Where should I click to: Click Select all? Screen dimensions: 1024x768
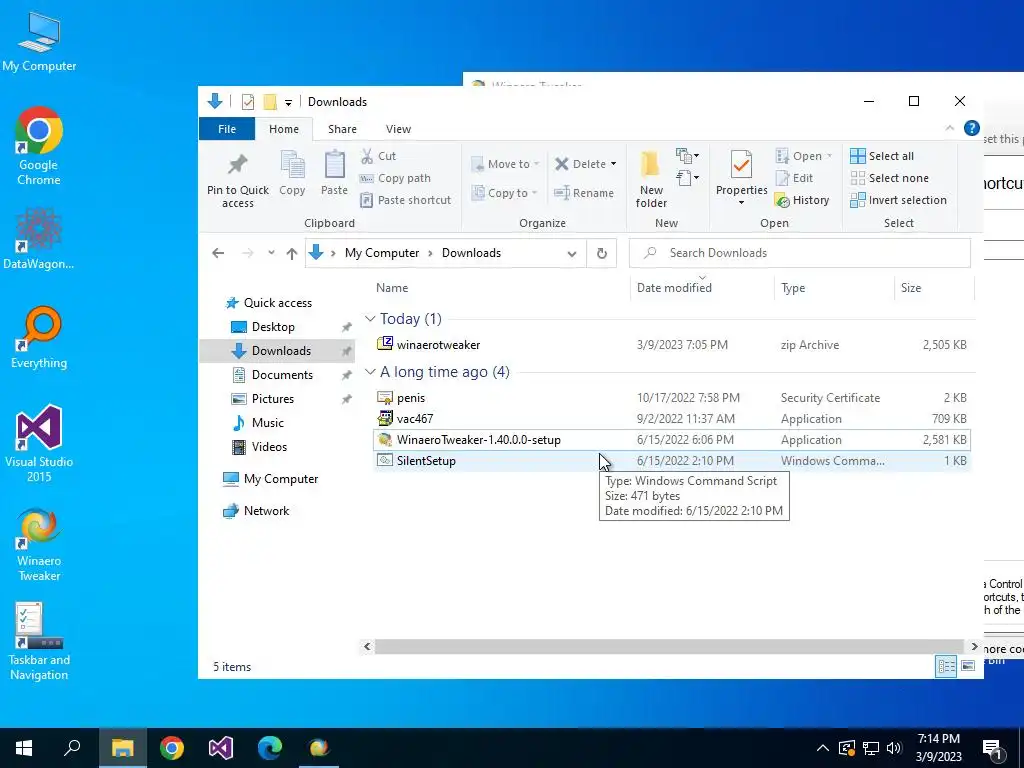coord(882,156)
